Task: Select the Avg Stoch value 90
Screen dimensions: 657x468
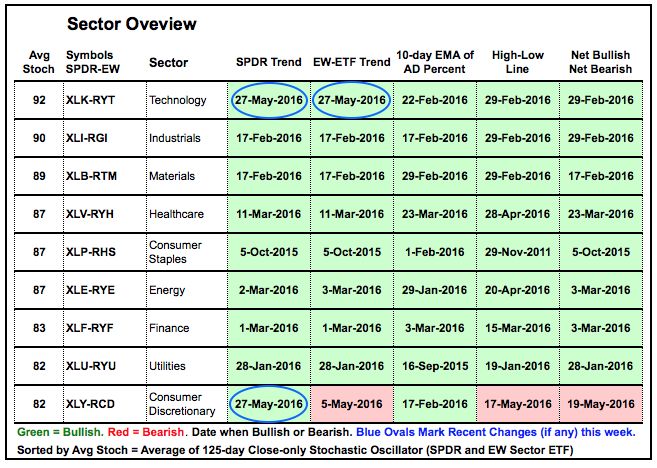Action: [x=39, y=138]
